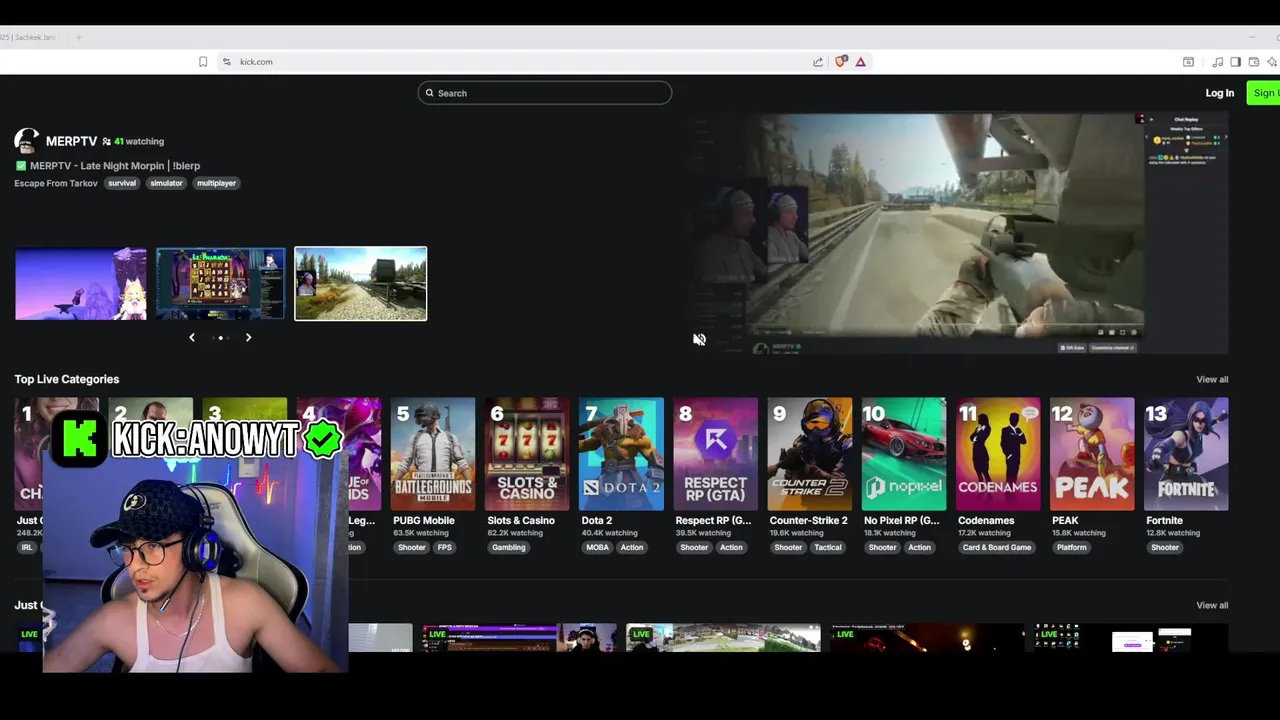The image size is (1280, 720).
Task: Click the music note toolbar icon
Action: coord(1217,62)
